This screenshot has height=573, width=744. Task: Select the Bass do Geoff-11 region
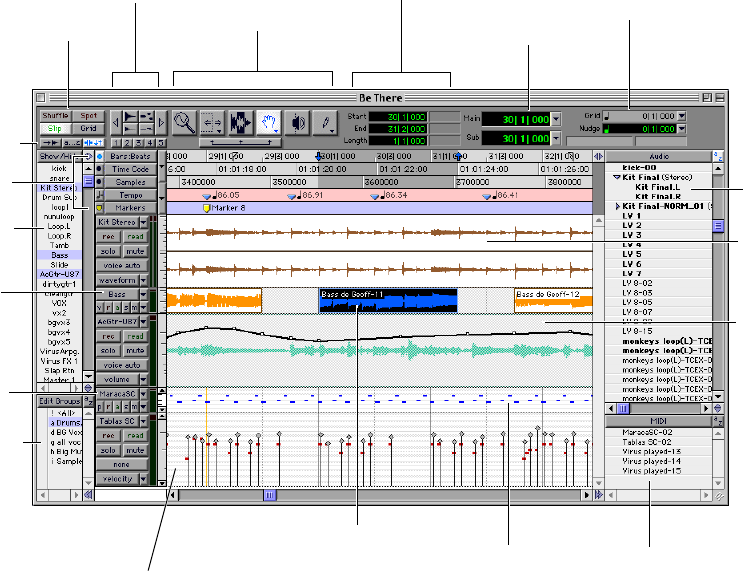click(x=388, y=300)
